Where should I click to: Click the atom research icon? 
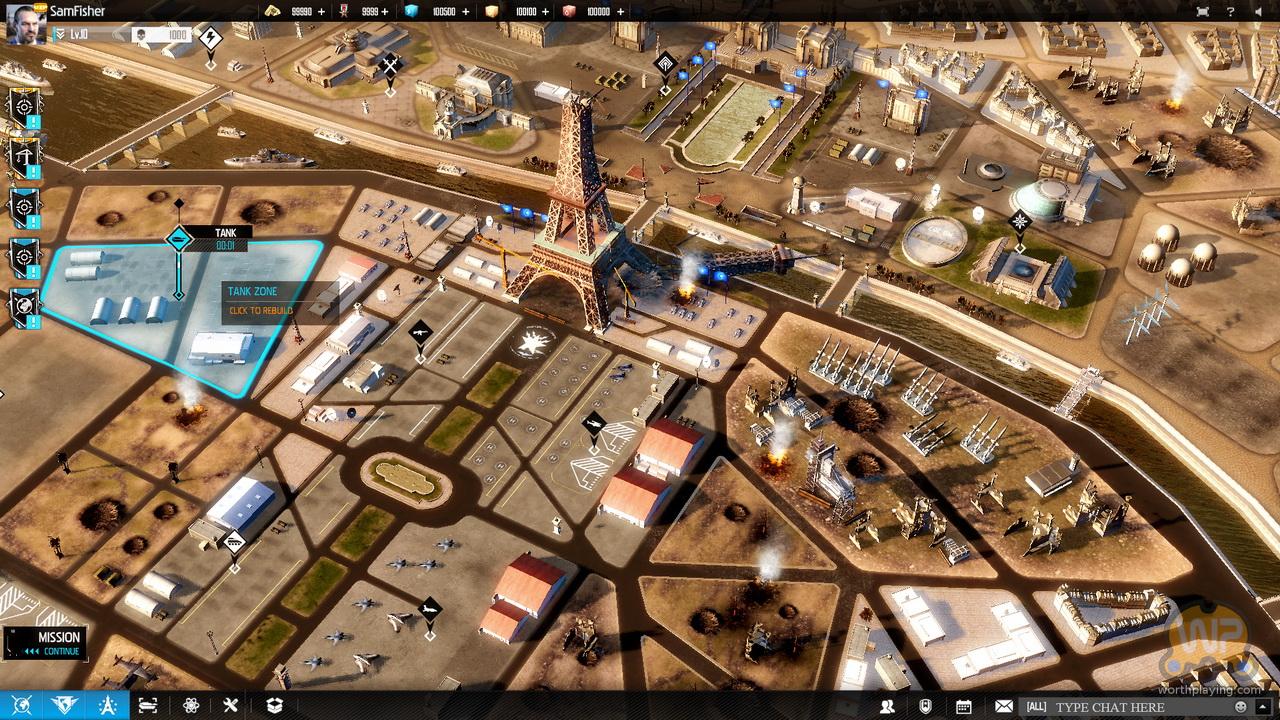pyautogui.click(x=190, y=705)
